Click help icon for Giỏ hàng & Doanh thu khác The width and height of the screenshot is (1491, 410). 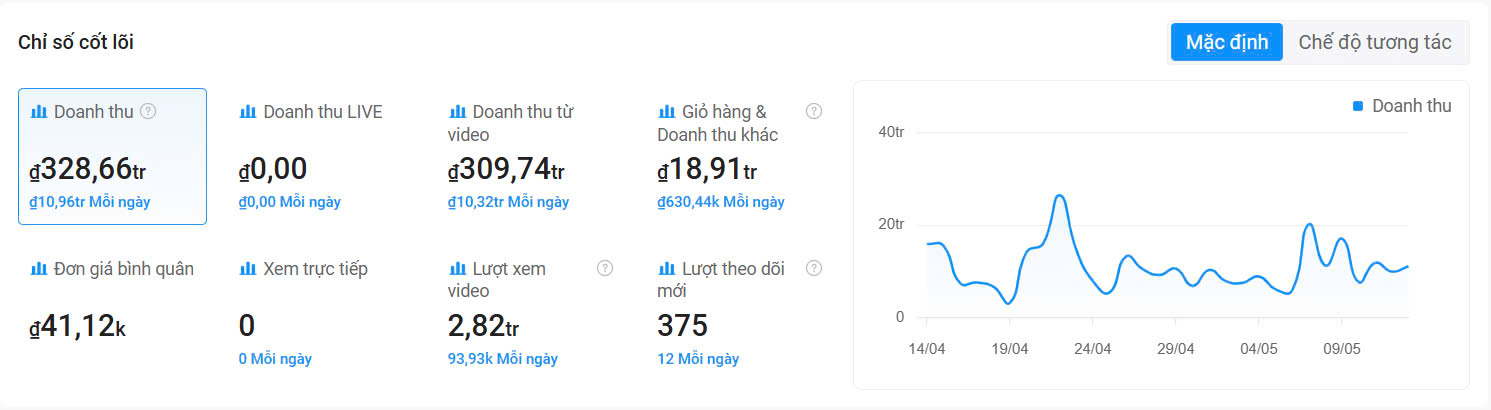tap(814, 111)
